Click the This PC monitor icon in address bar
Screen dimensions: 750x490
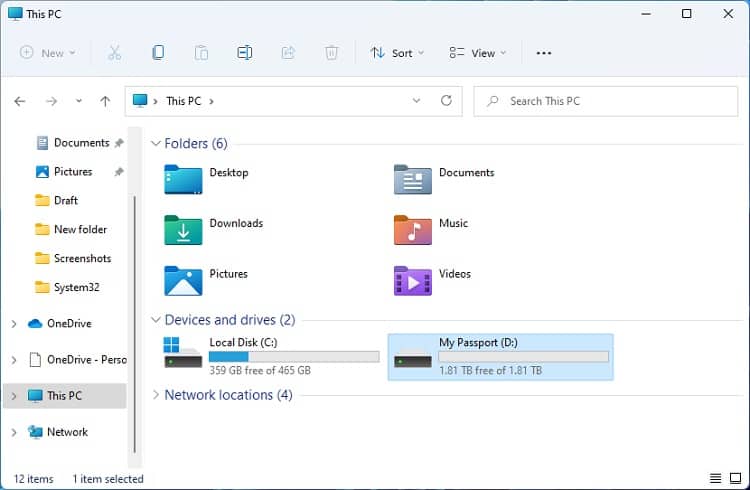click(x=140, y=100)
